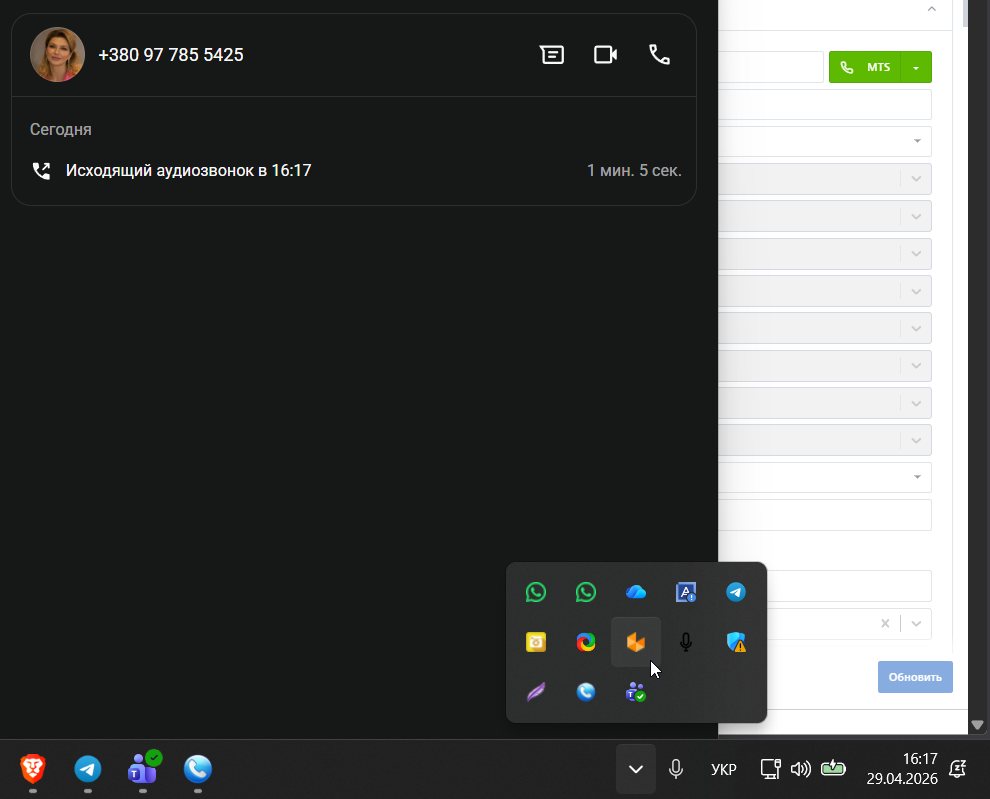Image resolution: width=990 pixels, height=799 pixels.
Task: Open OneDrive from the system tray
Action: click(636, 592)
